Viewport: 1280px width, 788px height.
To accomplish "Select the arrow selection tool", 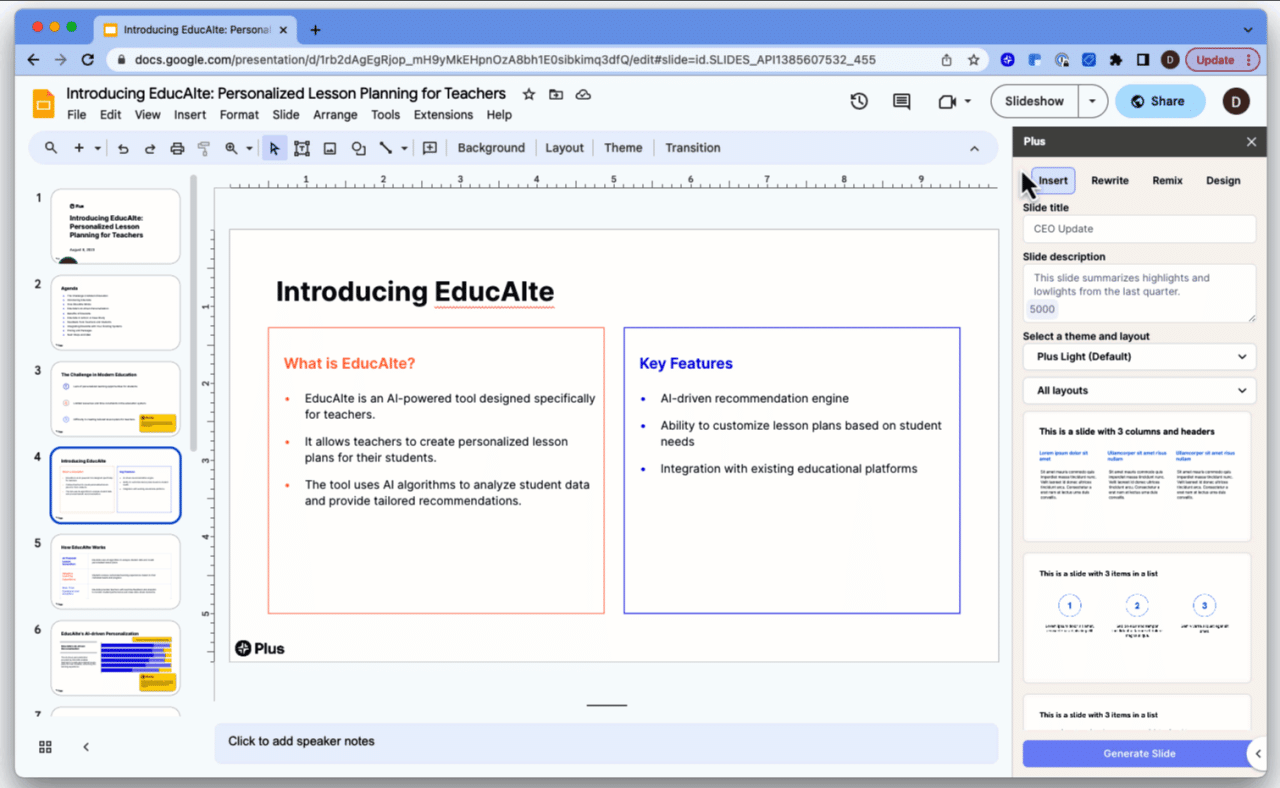I will (x=274, y=147).
